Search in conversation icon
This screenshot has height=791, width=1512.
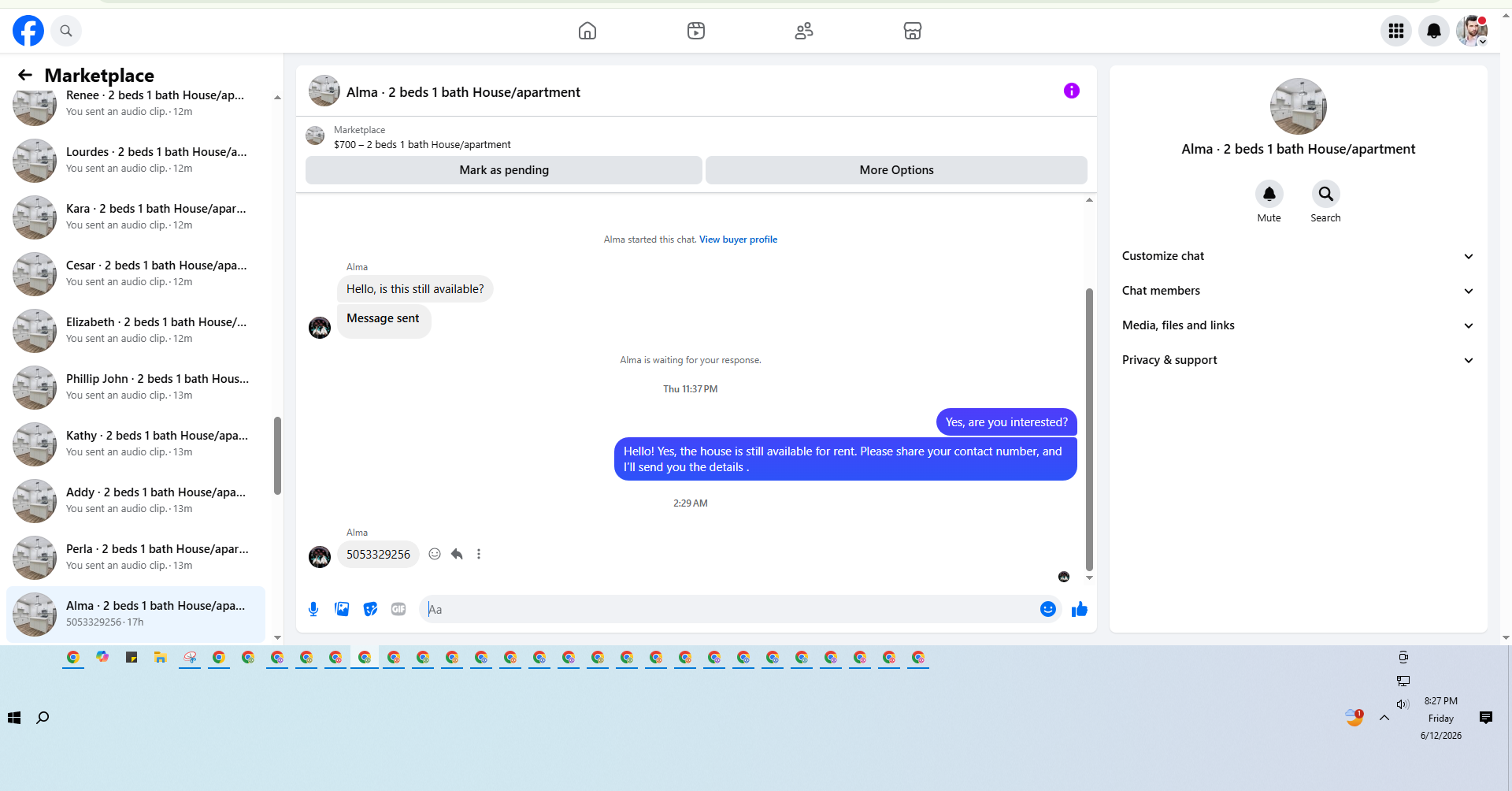pos(1326,194)
